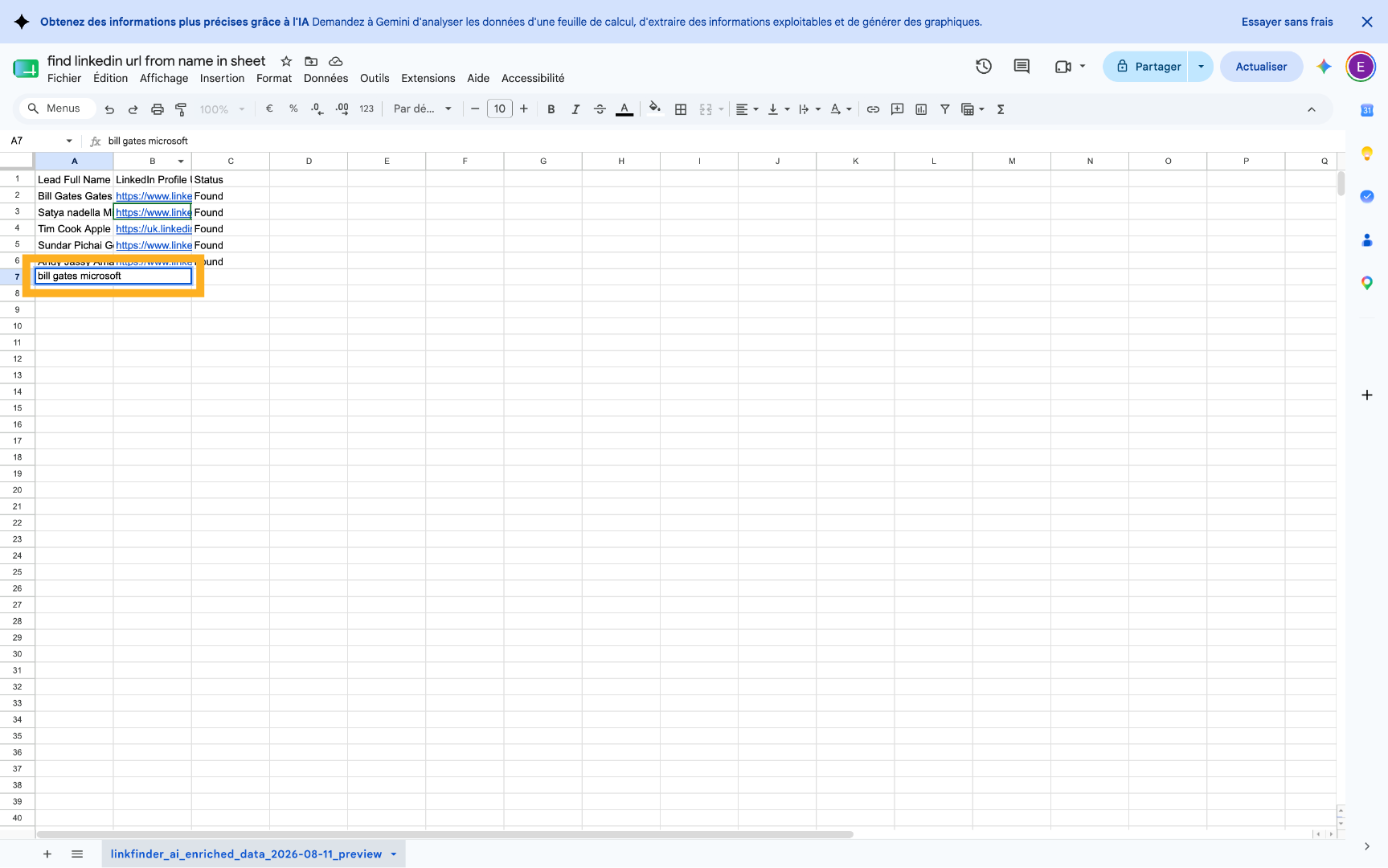This screenshot has height=868, width=1388.
Task: Click the redo arrow icon
Action: click(x=133, y=109)
